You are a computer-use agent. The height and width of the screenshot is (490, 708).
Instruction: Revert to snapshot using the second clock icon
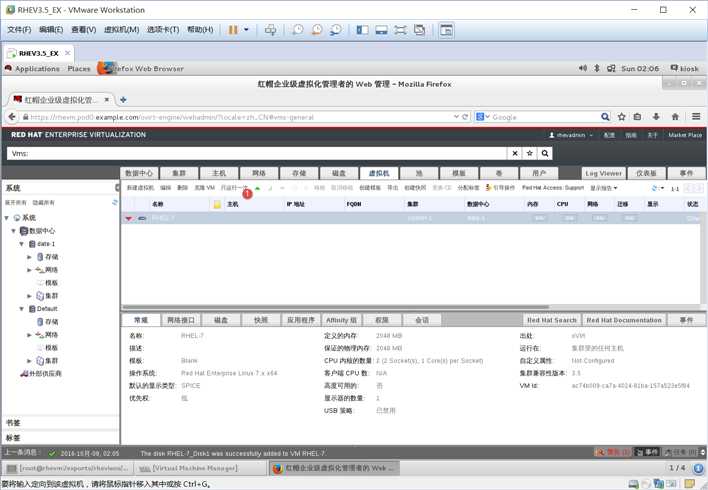317,30
